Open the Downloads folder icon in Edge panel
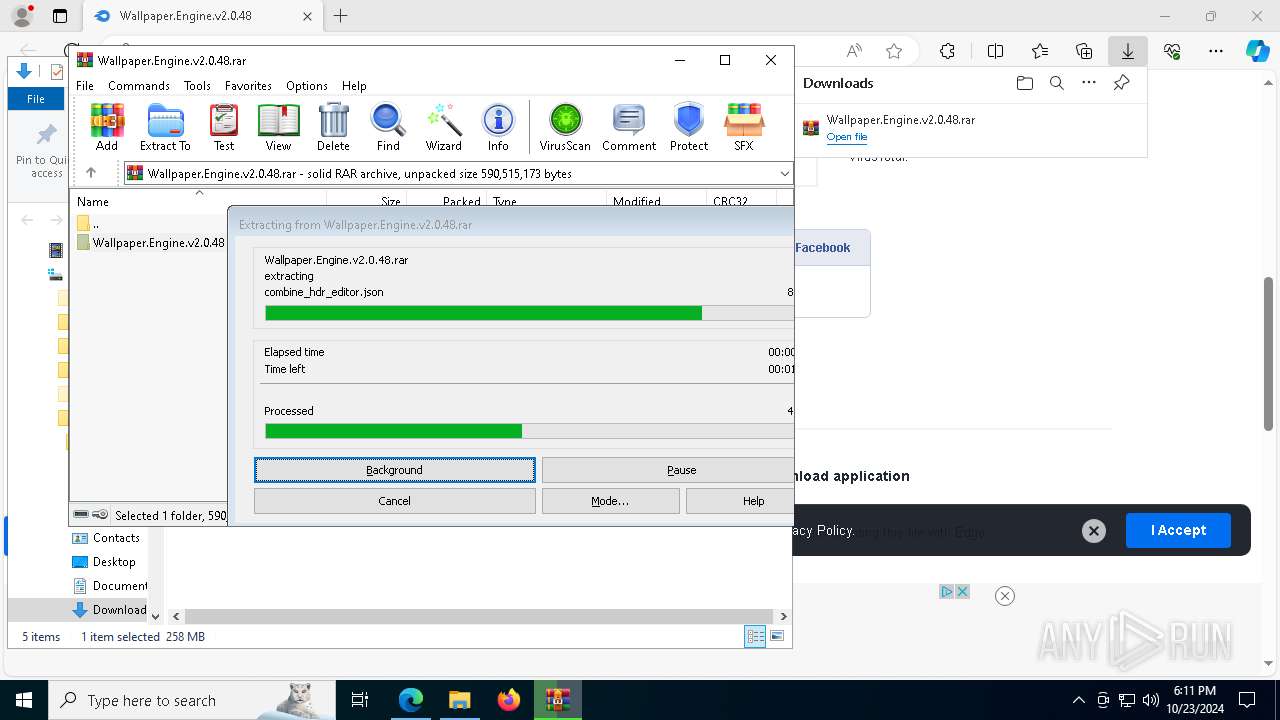Viewport: 1280px width, 720px height. tap(1024, 83)
